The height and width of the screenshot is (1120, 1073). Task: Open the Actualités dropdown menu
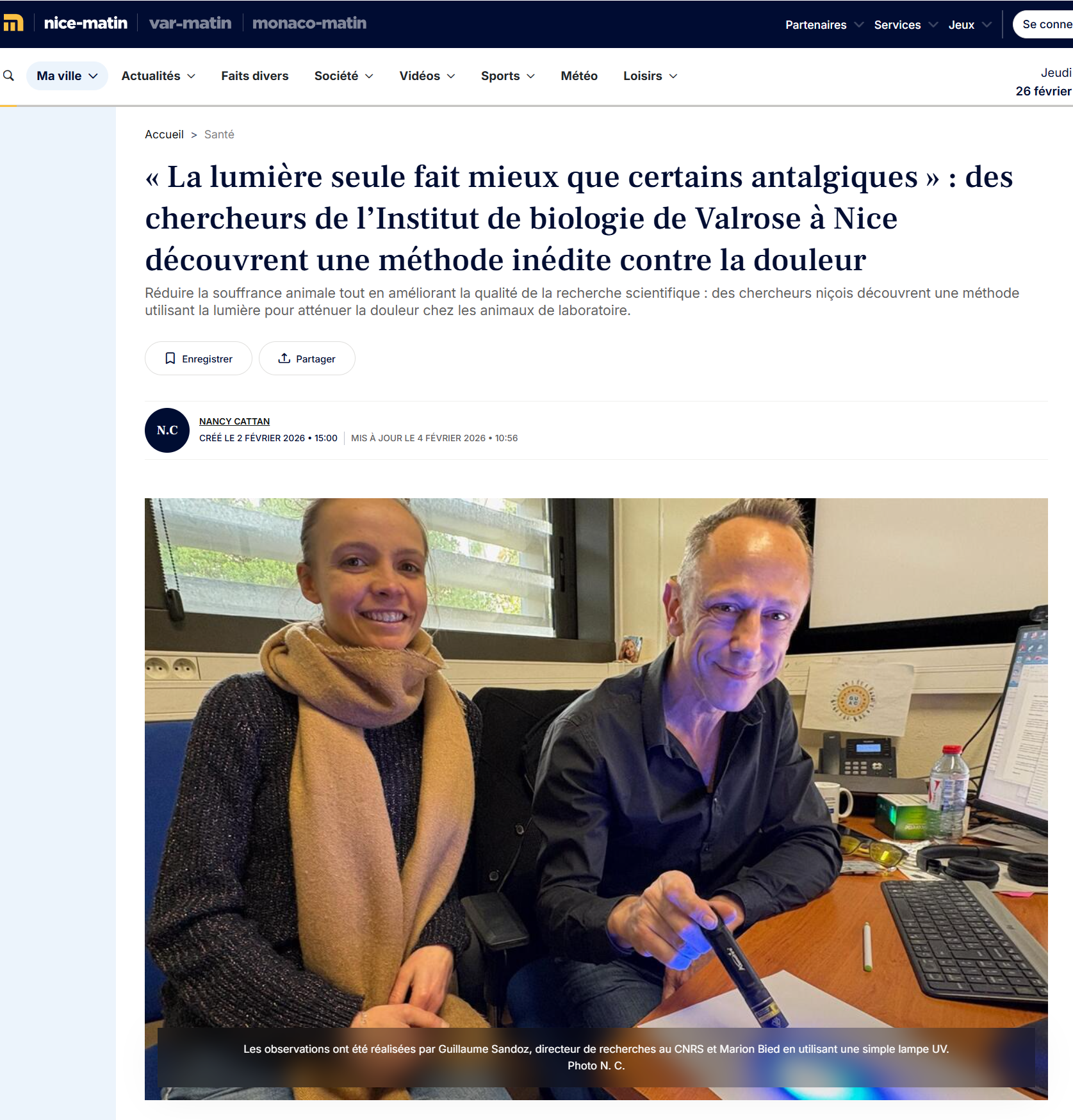[x=158, y=76]
